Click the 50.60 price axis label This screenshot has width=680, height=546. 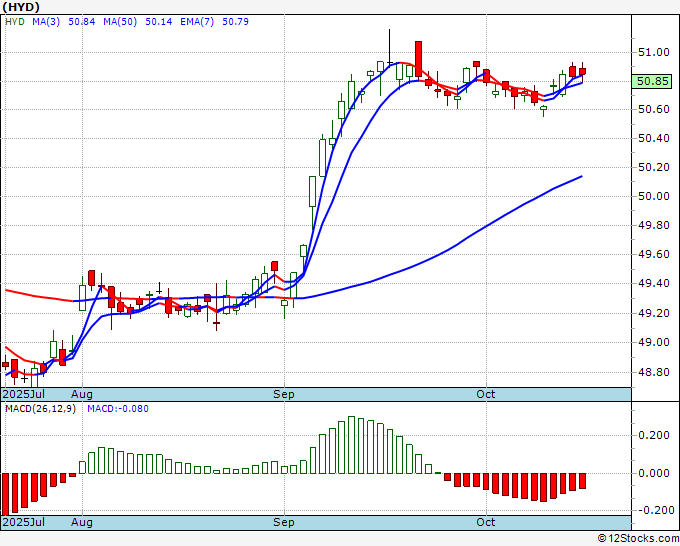tap(654, 109)
